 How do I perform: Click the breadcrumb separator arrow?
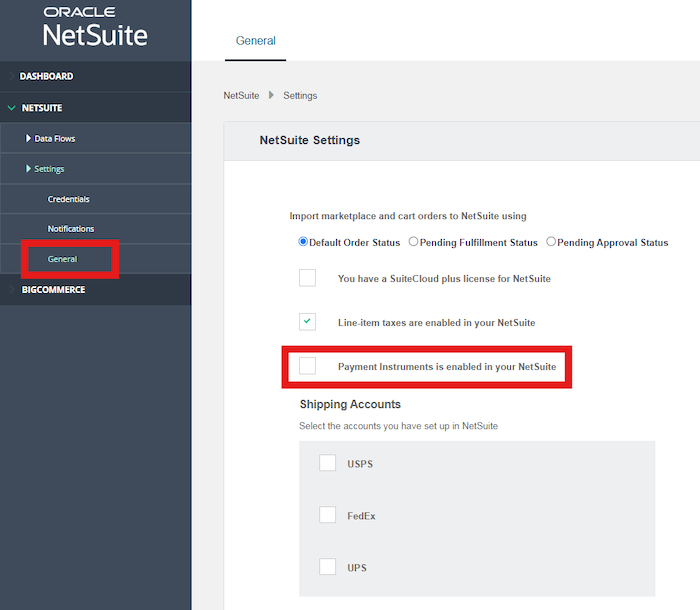coord(271,95)
